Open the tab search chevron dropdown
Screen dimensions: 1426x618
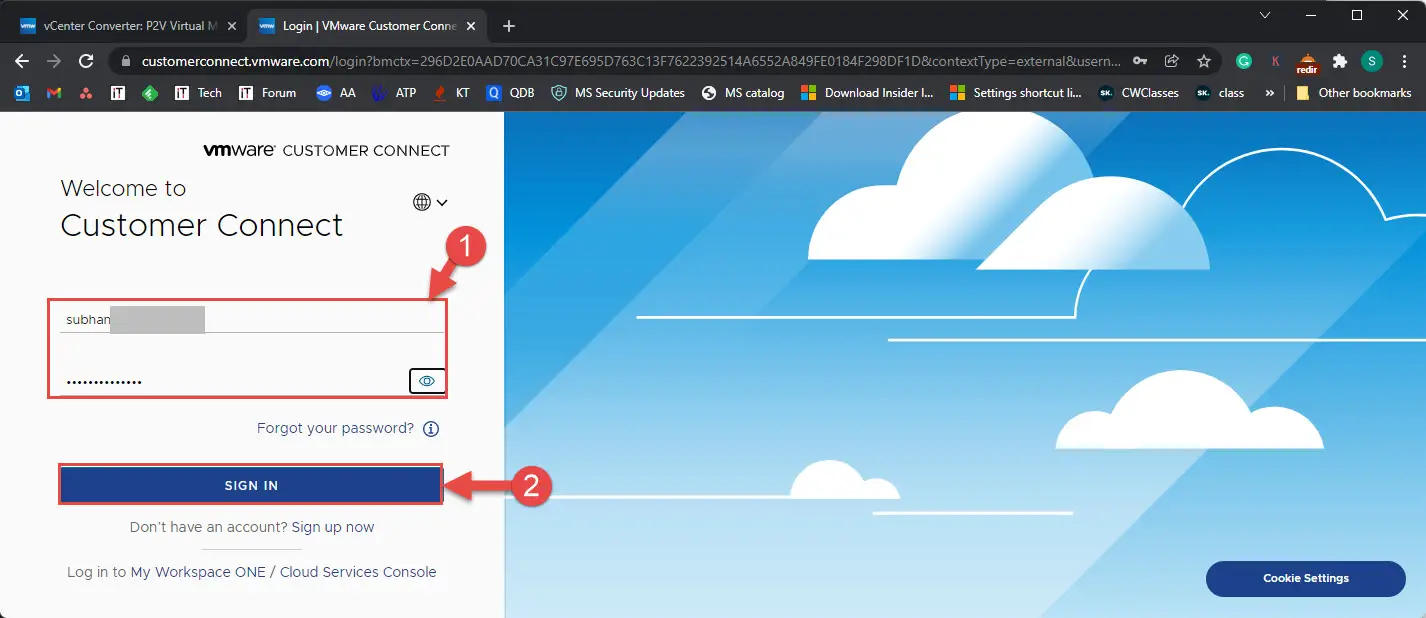(x=1265, y=15)
